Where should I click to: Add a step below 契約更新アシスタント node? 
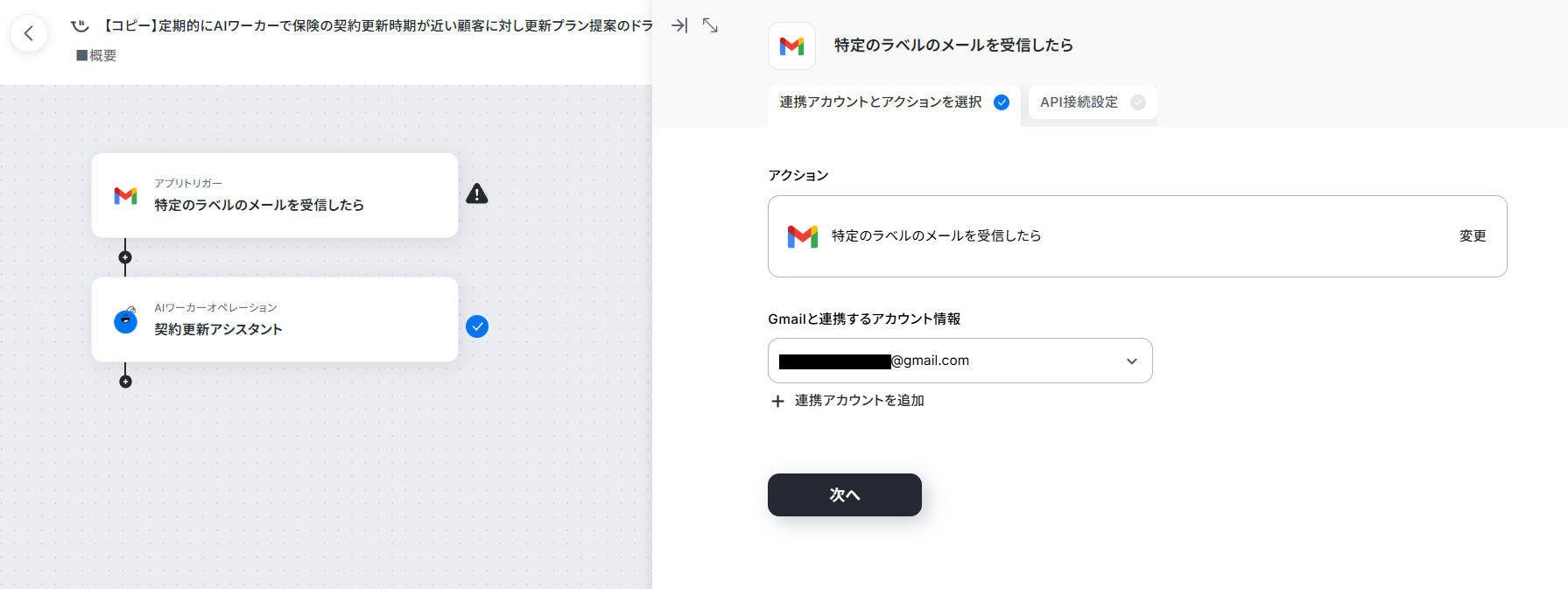[x=125, y=382]
